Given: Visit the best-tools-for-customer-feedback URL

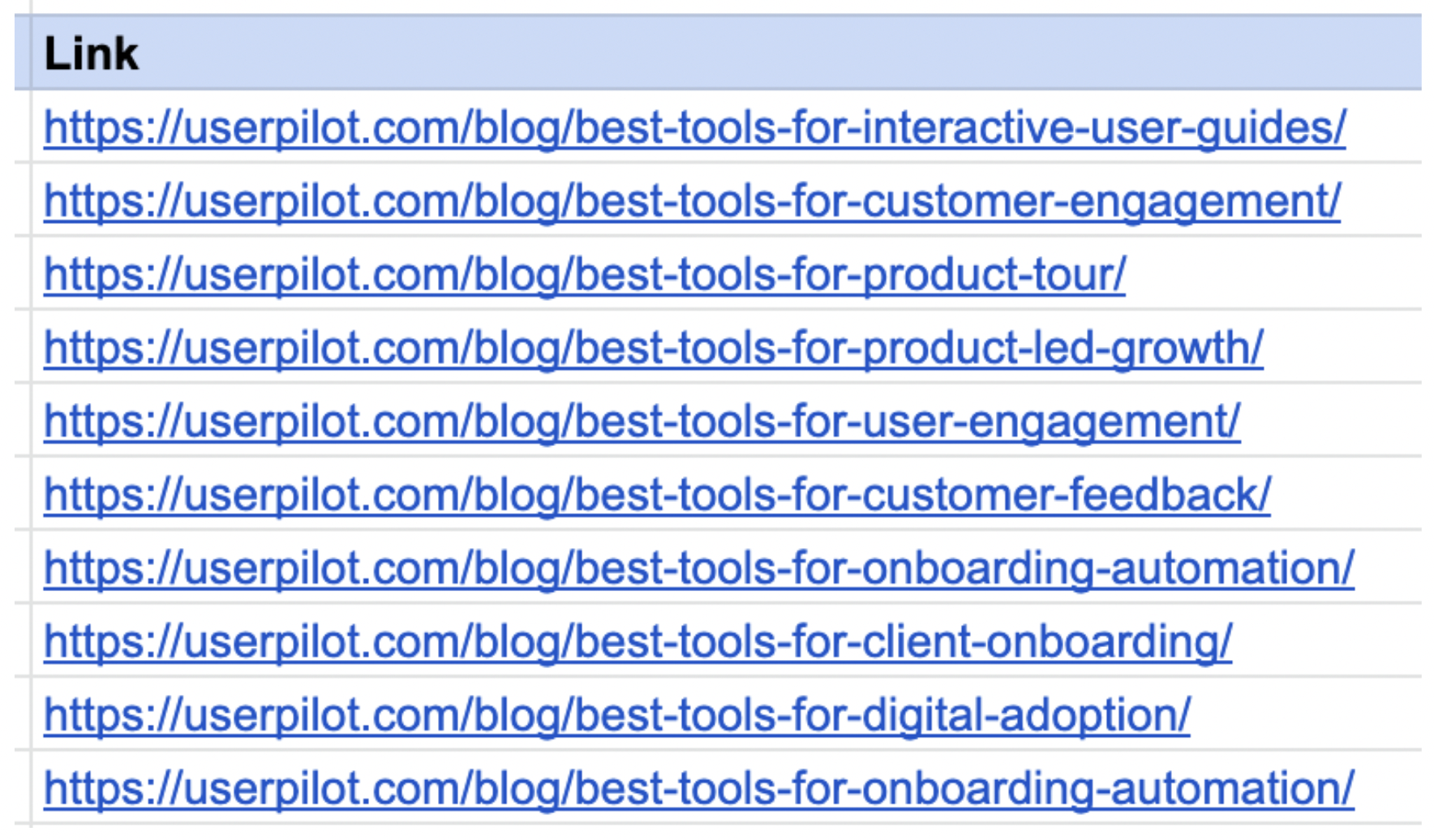Looking at the screenshot, I should [x=657, y=495].
